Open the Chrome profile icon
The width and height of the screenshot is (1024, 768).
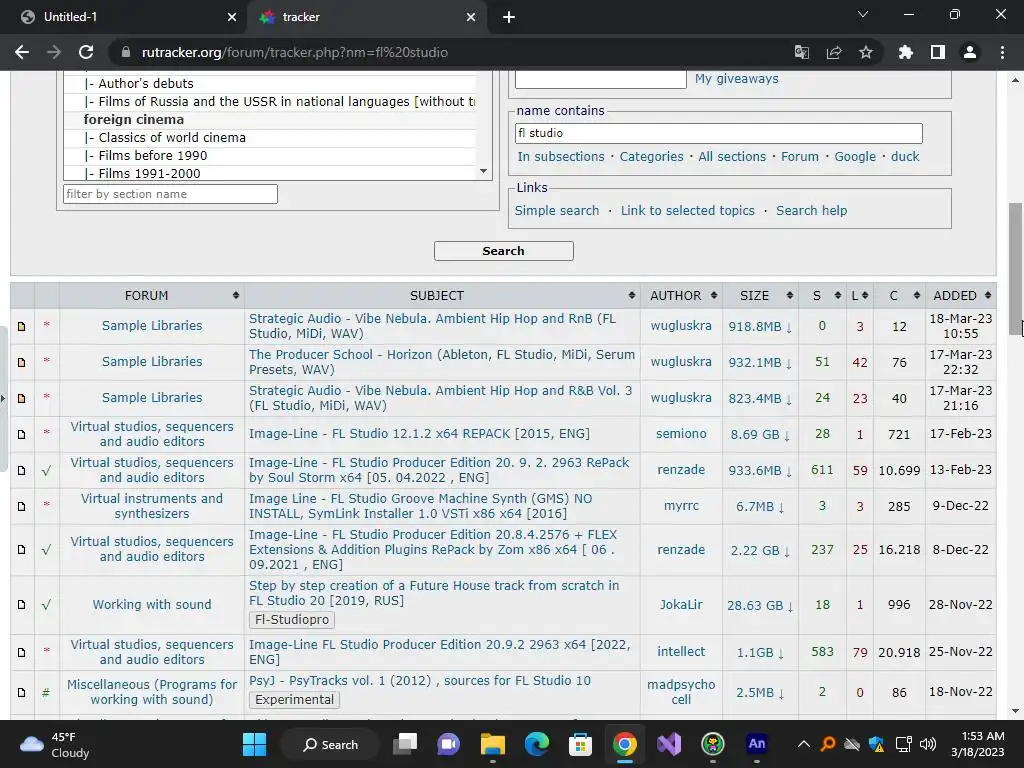pyautogui.click(x=970, y=52)
